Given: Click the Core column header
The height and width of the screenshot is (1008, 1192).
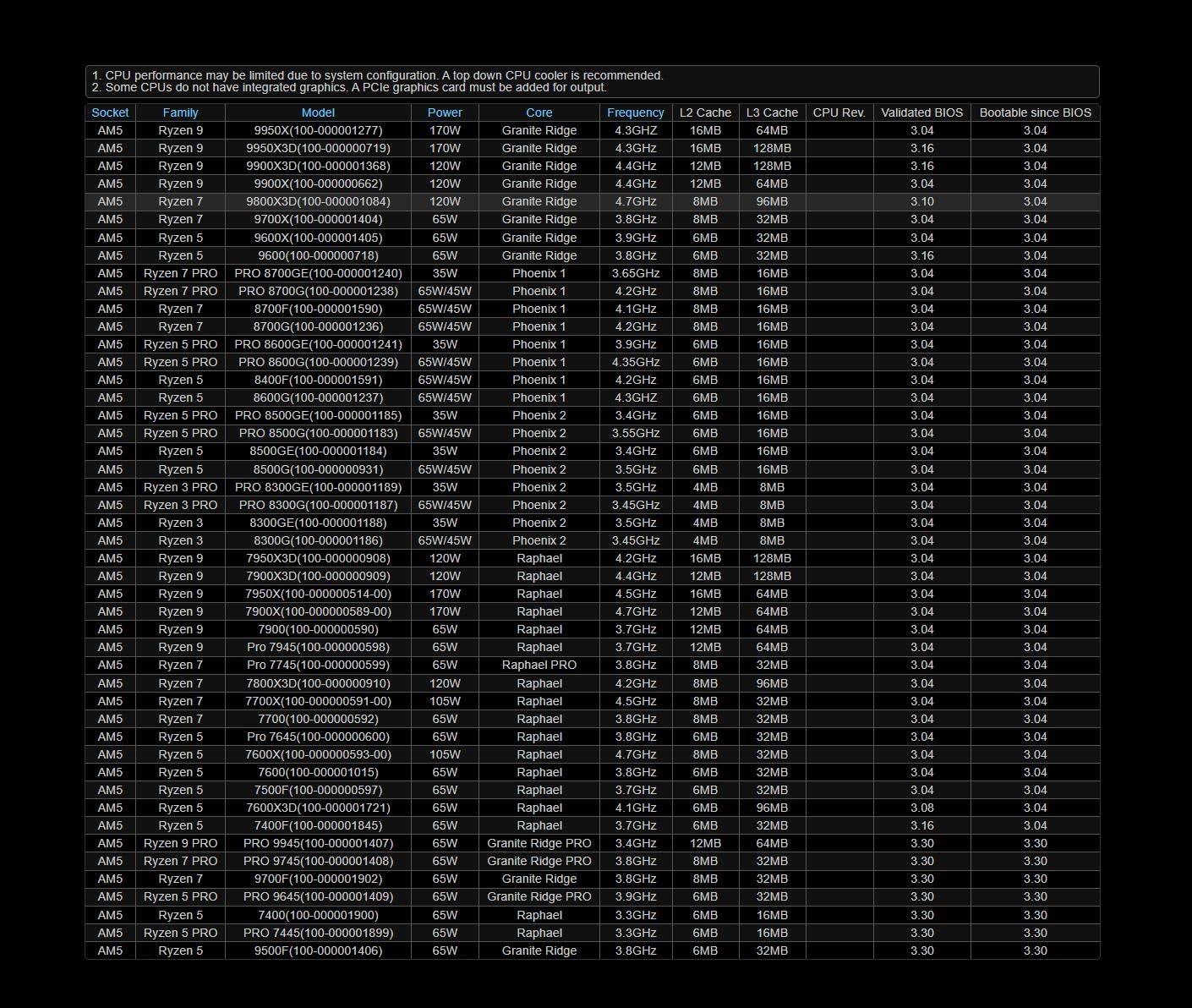Looking at the screenshot, I should [x=539, y=112].
